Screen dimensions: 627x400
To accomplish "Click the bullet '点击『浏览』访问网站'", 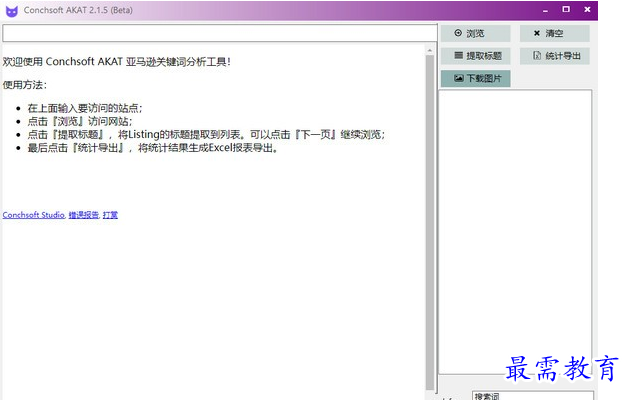I will (80, 121).
